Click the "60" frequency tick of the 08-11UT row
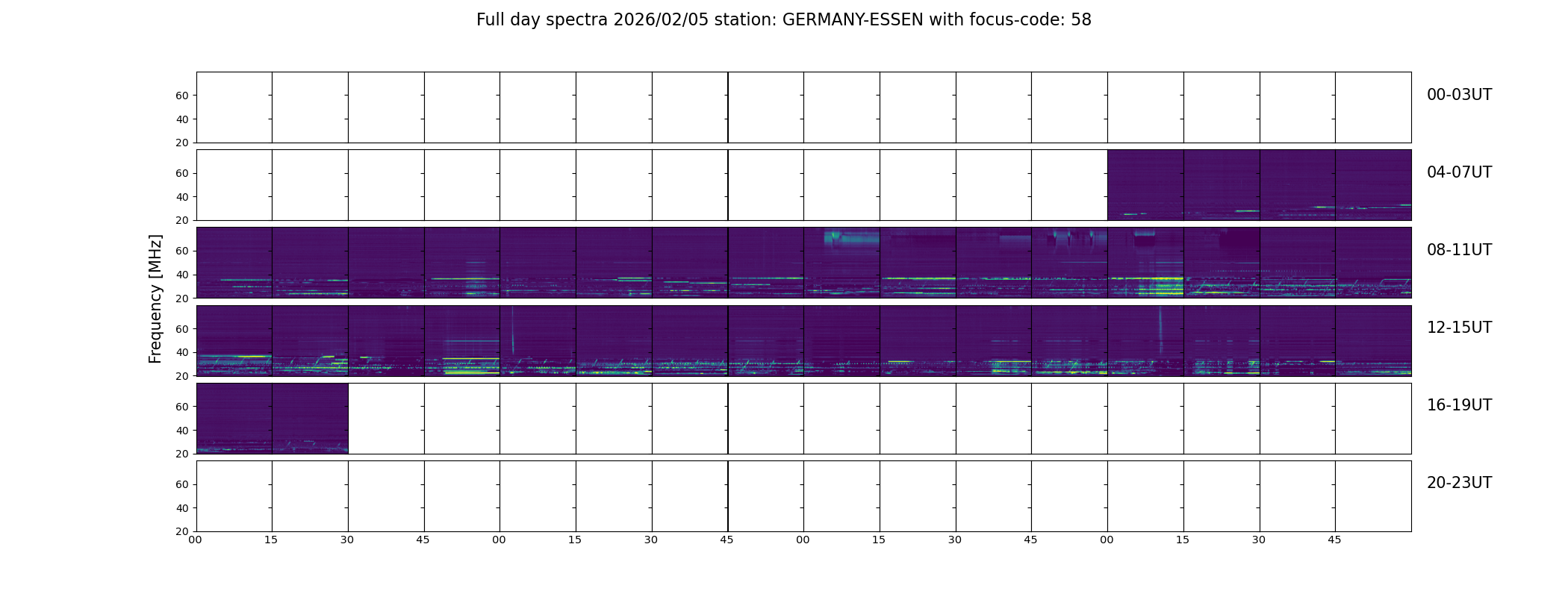1568x597 pixels. [182, 251]
